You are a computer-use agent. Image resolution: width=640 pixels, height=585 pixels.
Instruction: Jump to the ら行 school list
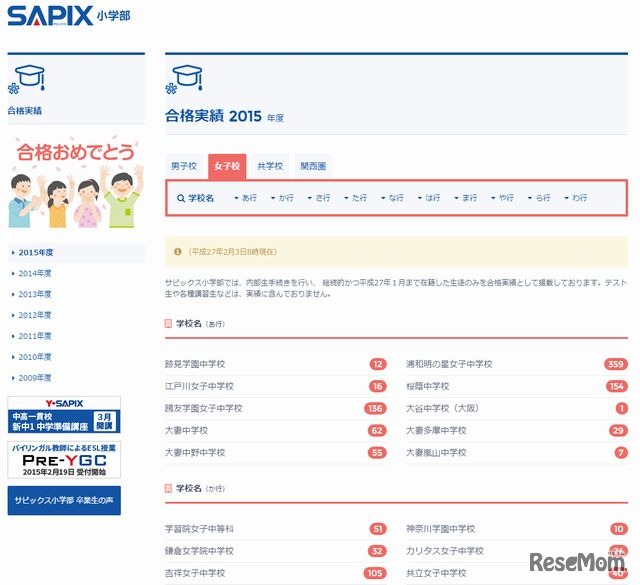click(539, 198)
